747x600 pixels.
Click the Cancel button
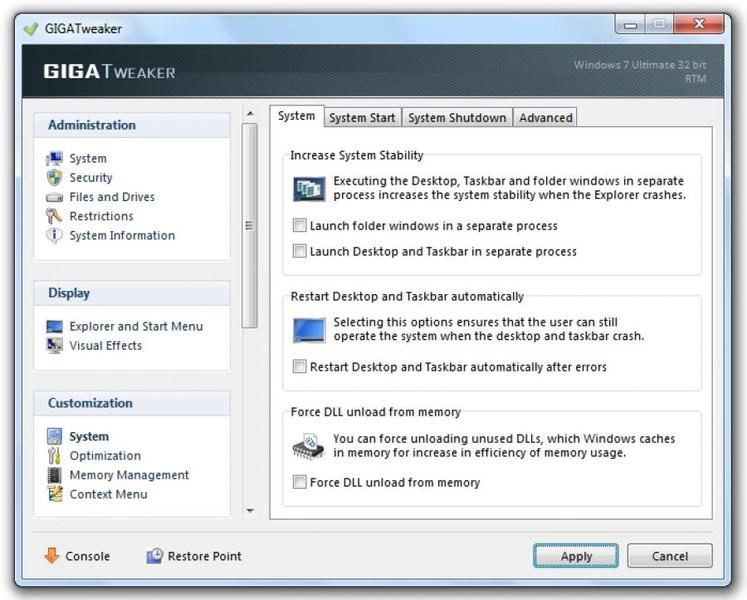(670, 556)
